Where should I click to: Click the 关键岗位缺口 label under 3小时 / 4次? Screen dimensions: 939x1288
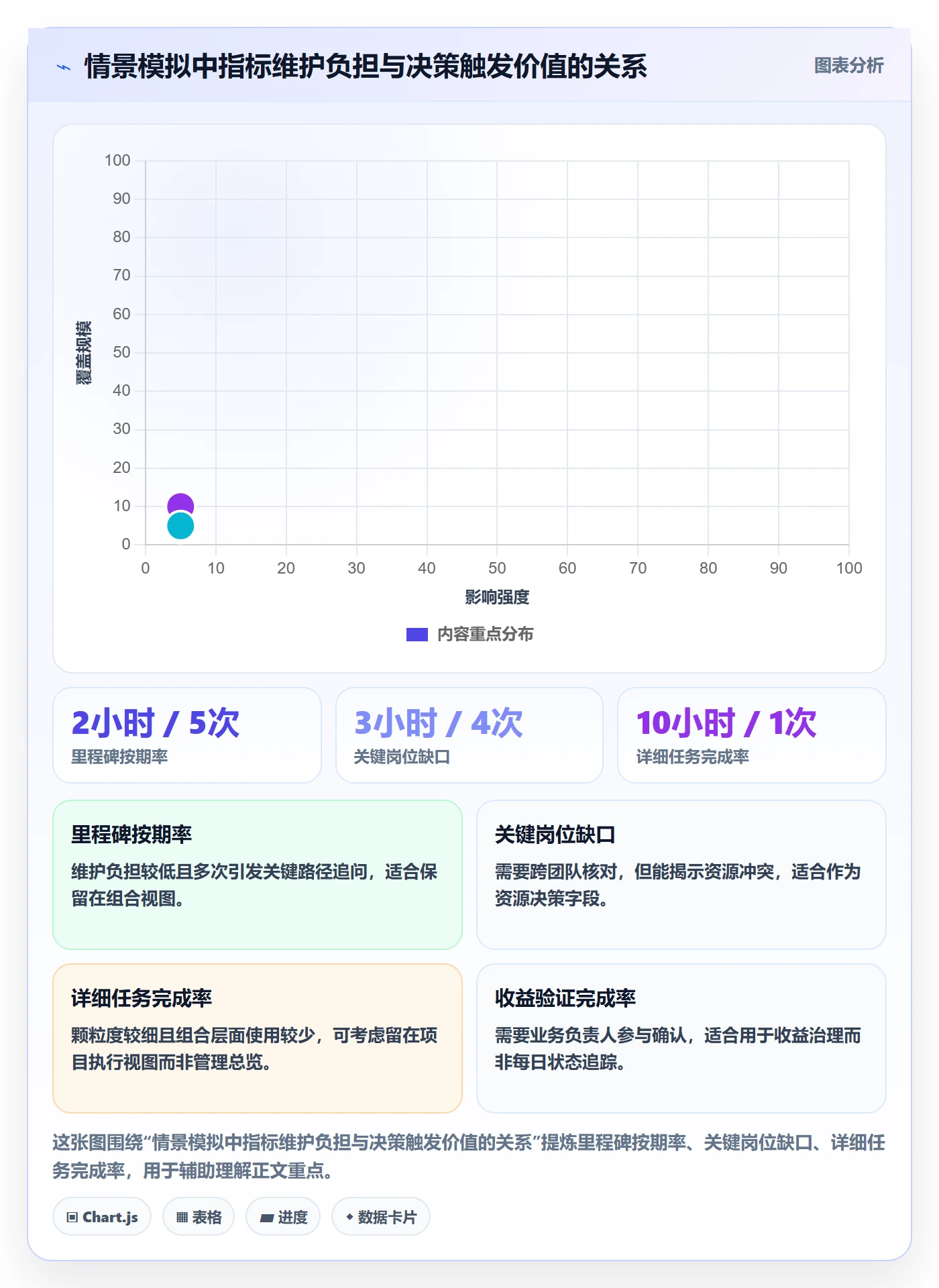coord(402,757)
